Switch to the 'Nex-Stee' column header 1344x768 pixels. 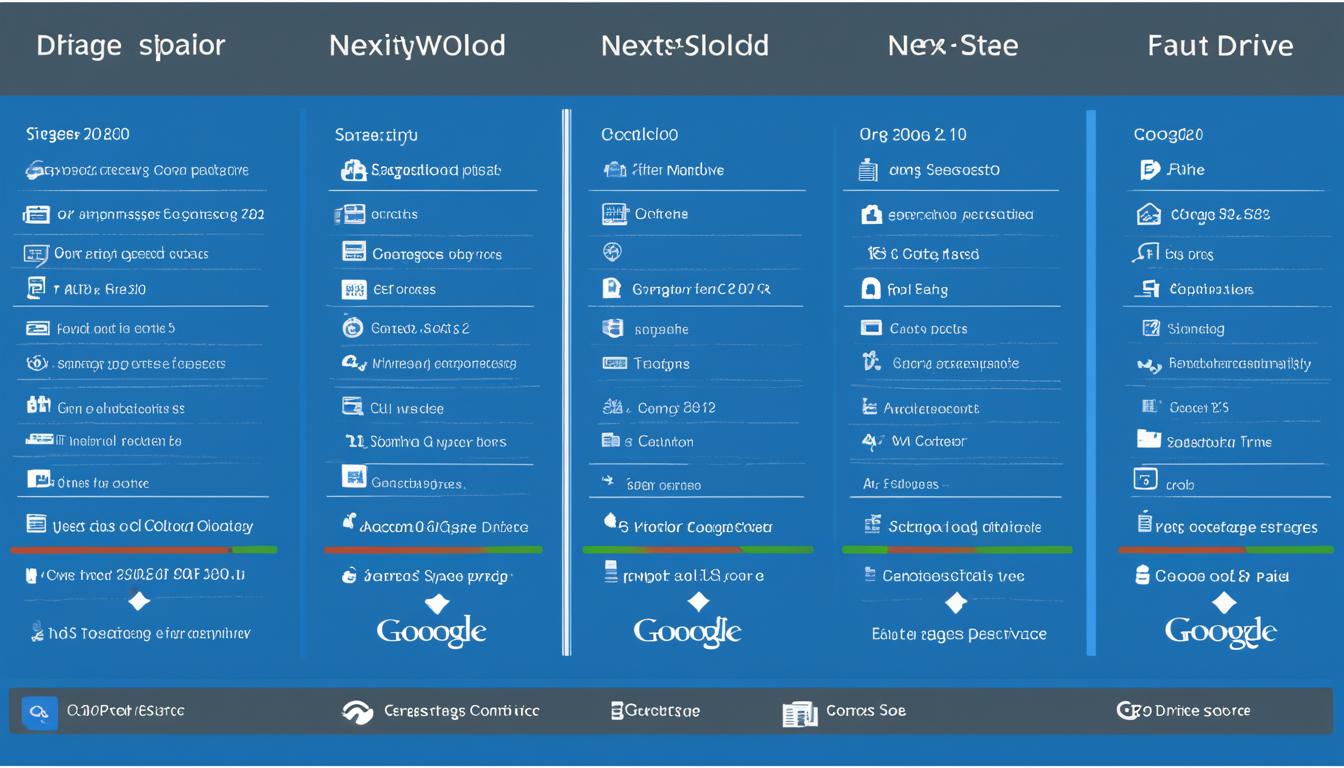pyautogui.click(x=953, y=45)
